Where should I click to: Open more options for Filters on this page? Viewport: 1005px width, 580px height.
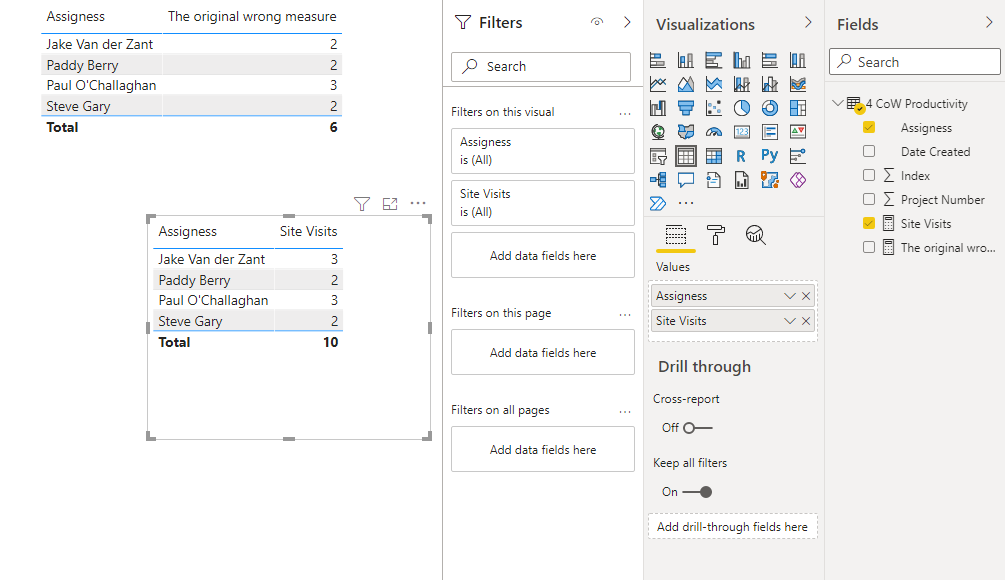[x=625, y=315]
